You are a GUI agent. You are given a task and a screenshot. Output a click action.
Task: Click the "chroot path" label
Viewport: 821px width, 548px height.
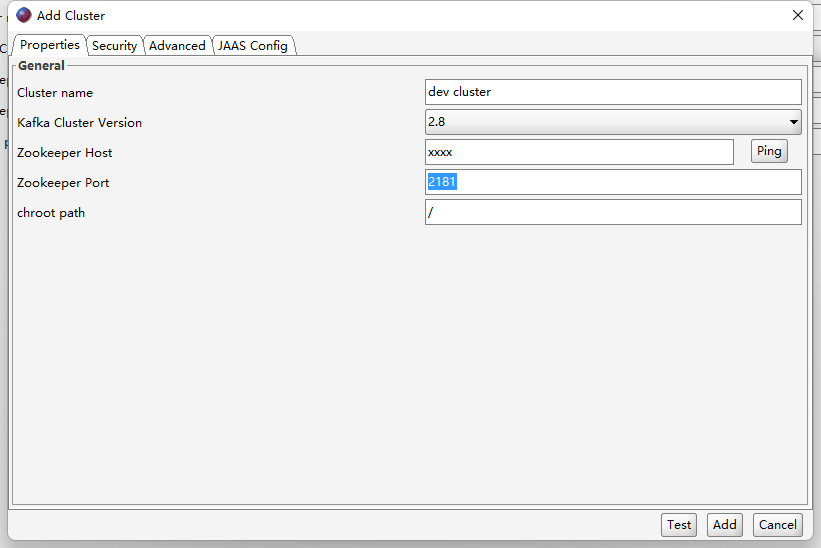(x=51, y=213)
